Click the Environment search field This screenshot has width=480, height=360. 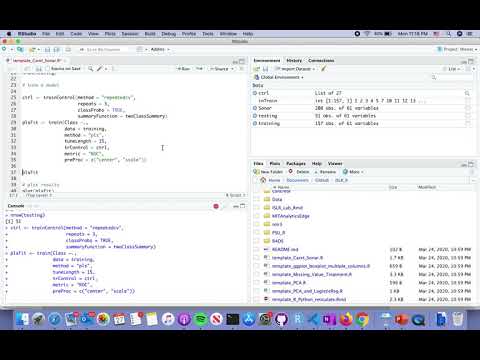click(x=451, y=77)
